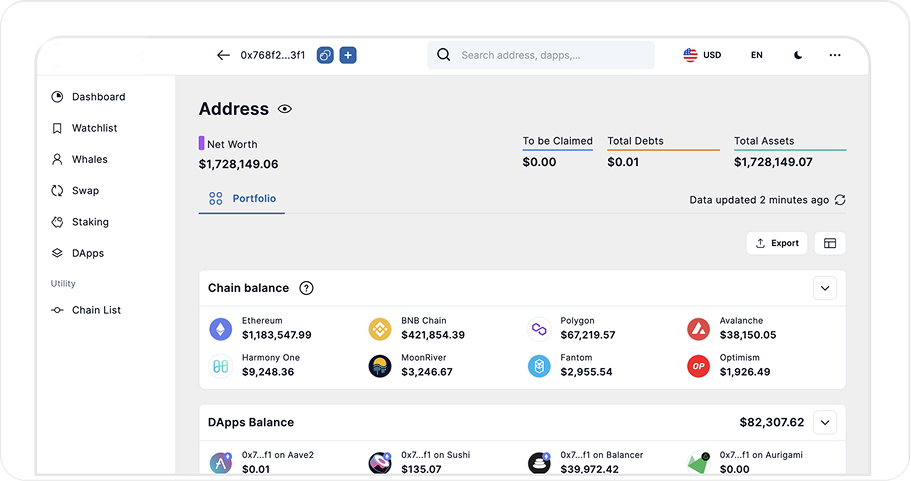Select the BNB Chain balance icon
Image resolution: width=911 pixels, height=481 pixels.
(380, 329)
